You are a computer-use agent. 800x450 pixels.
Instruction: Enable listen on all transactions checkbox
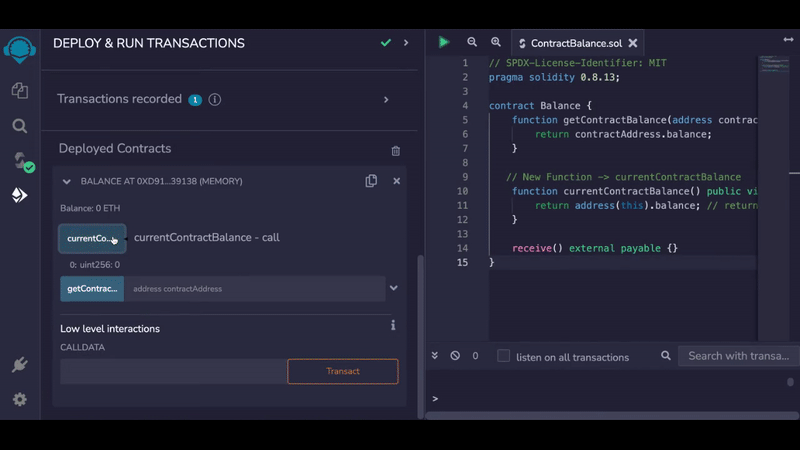504,356
